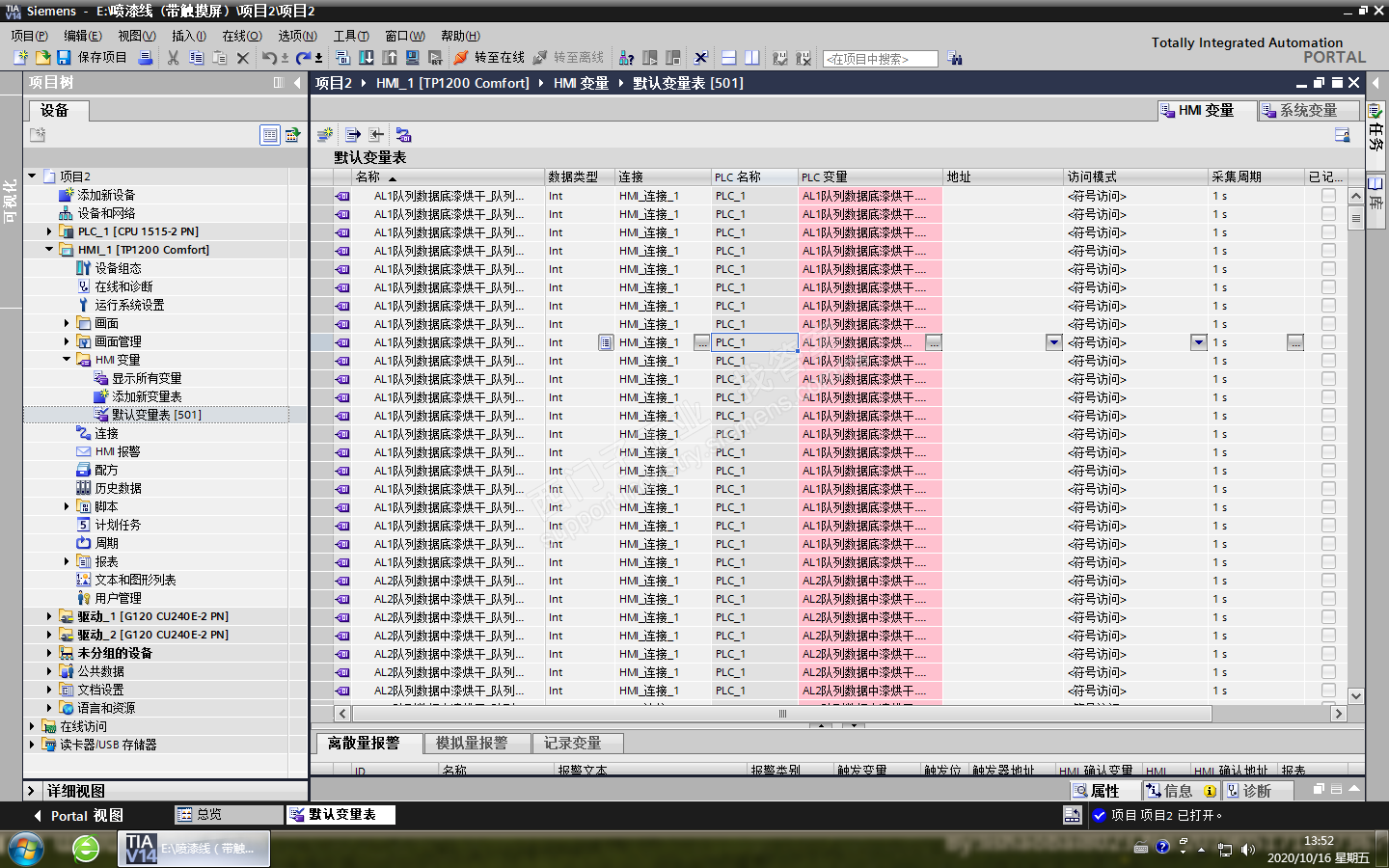Click the 在项目中搜索 search field

tap(880, 59)
